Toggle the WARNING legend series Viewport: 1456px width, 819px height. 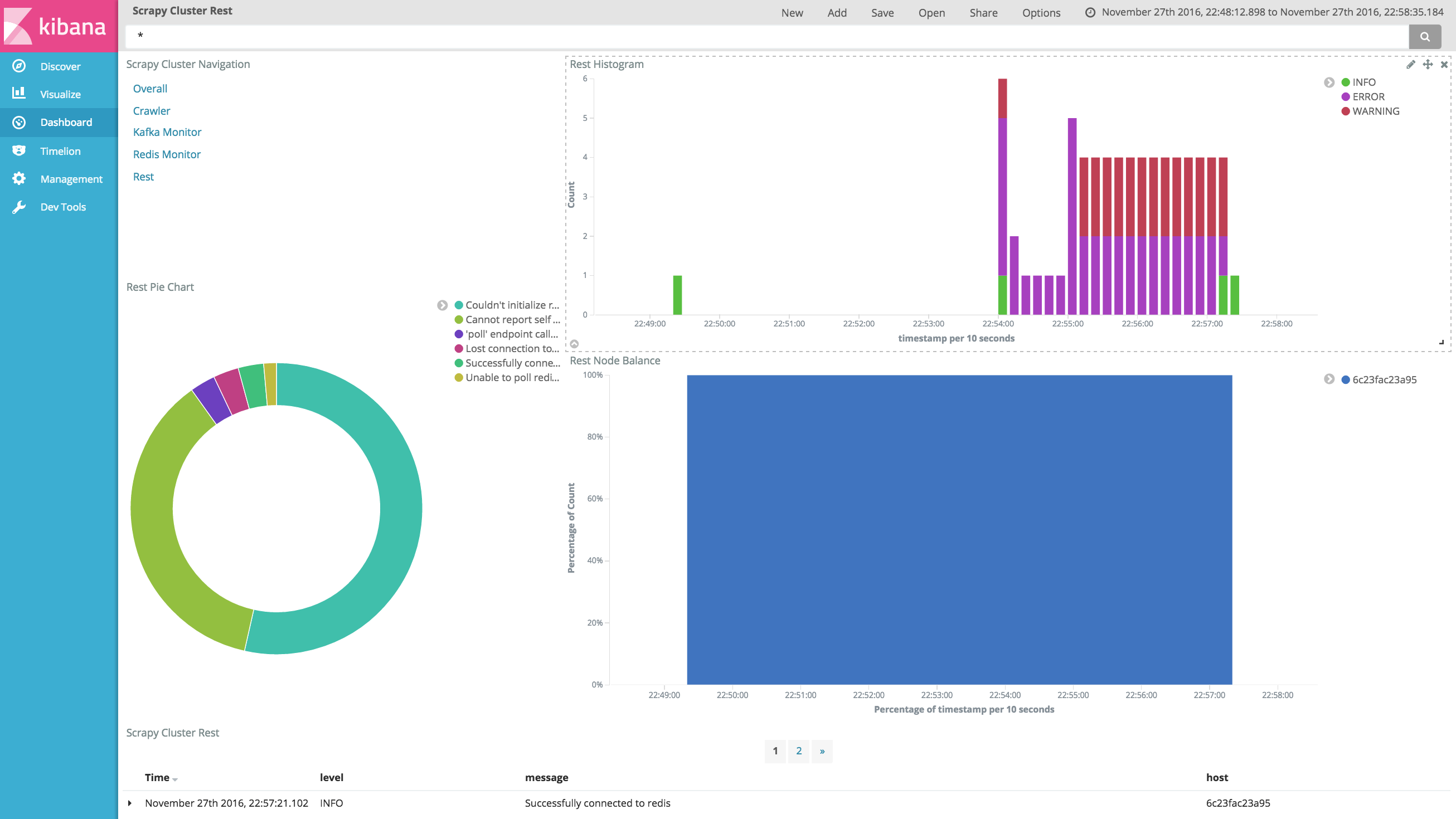pos(1375,111)
